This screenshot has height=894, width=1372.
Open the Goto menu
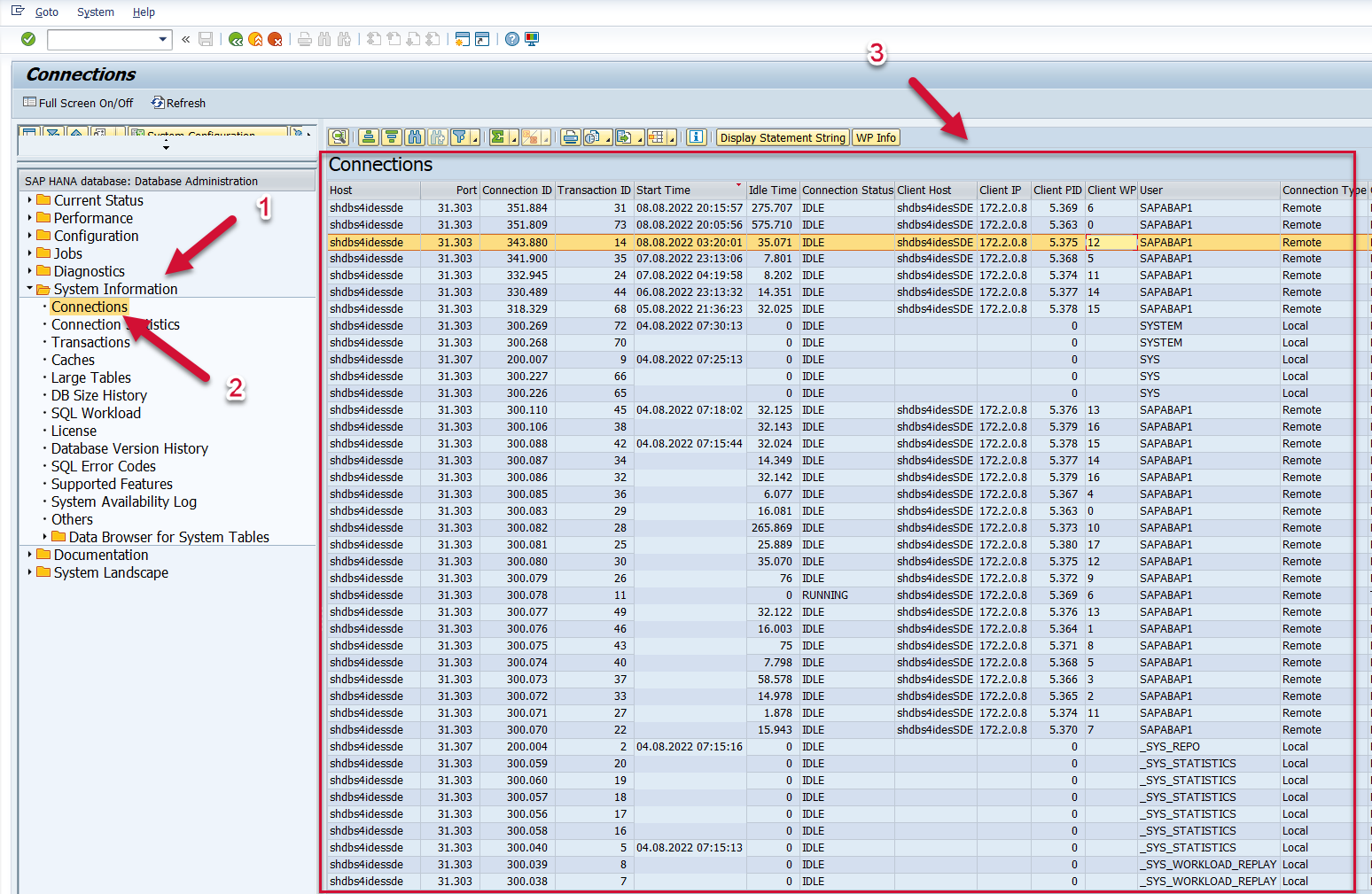coord(46,12)
